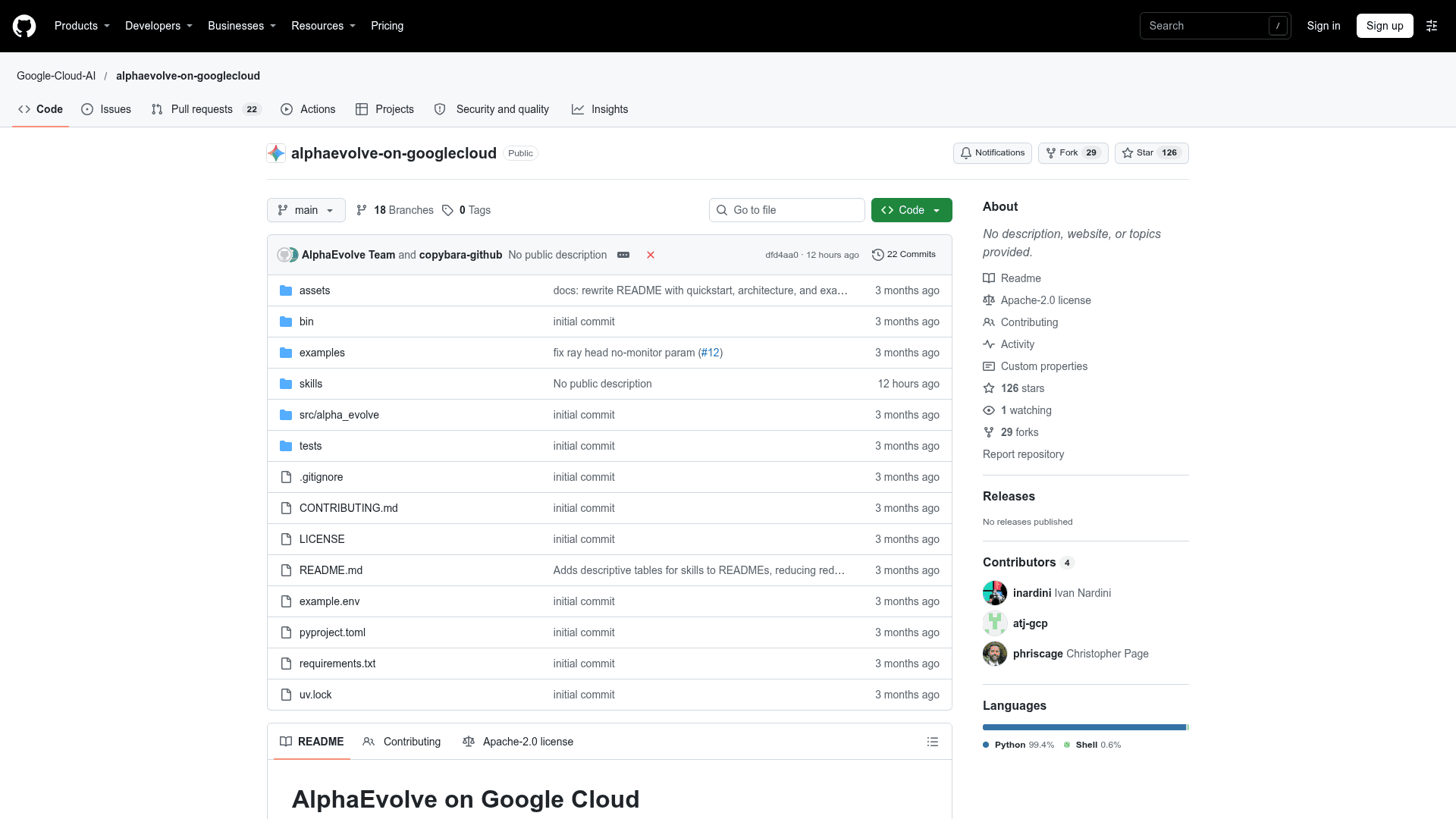Open Report repository link

click(x=1023, y=454)
